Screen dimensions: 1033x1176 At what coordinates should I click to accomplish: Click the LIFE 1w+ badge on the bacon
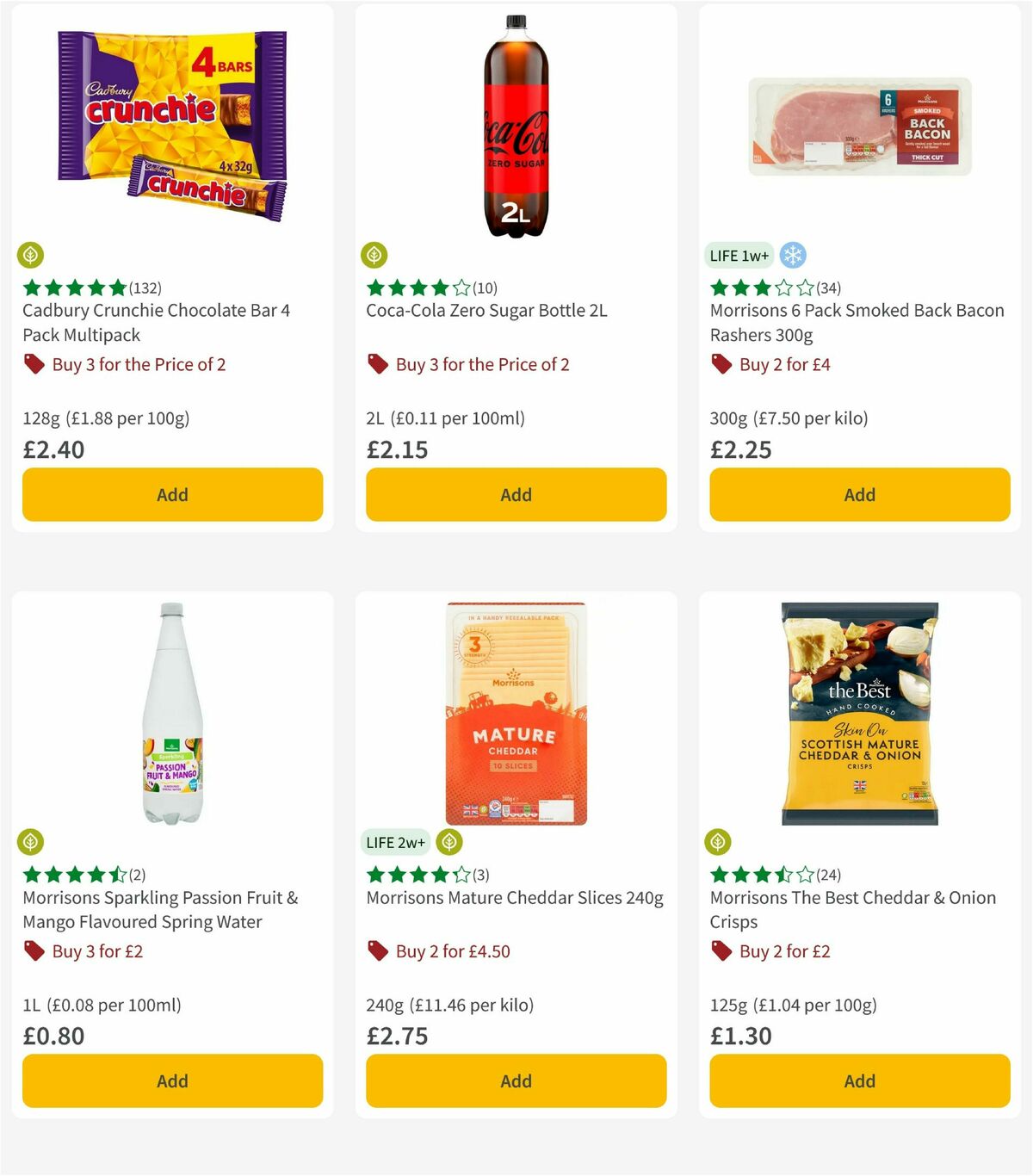click(x=738, y=255)
